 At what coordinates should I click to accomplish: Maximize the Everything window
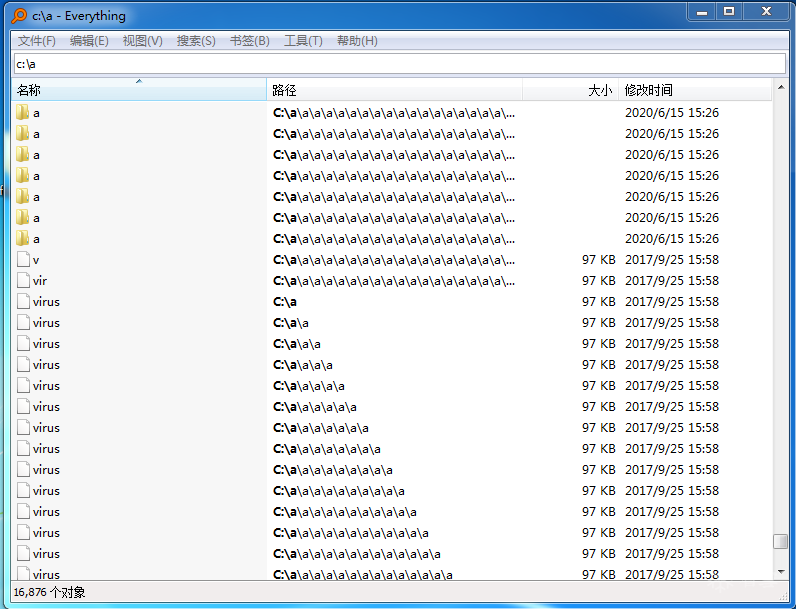(729, 11)
